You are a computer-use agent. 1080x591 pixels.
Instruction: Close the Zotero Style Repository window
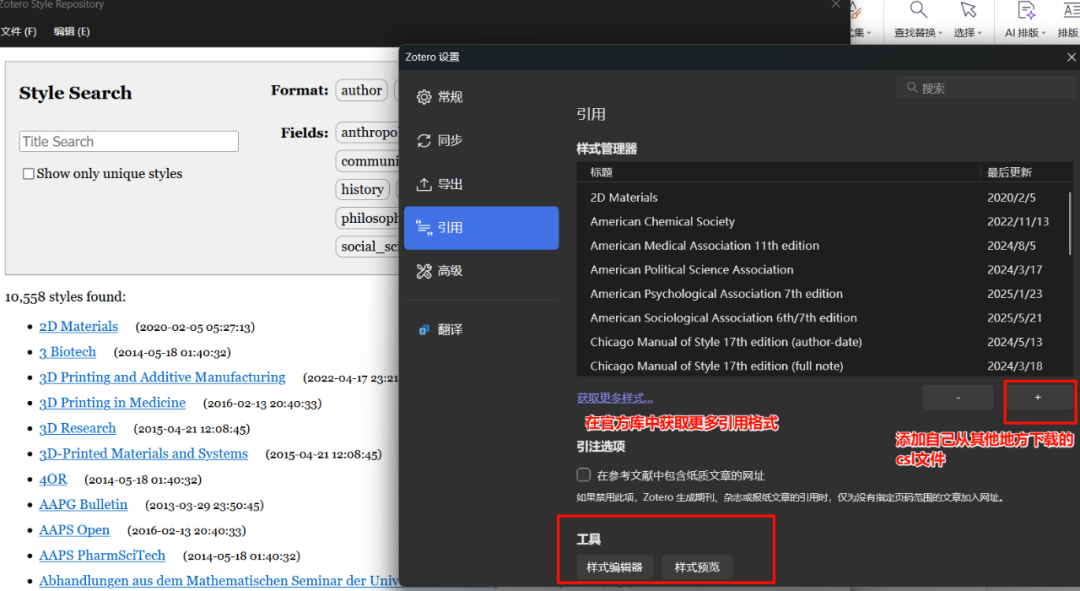click(835, 4)
